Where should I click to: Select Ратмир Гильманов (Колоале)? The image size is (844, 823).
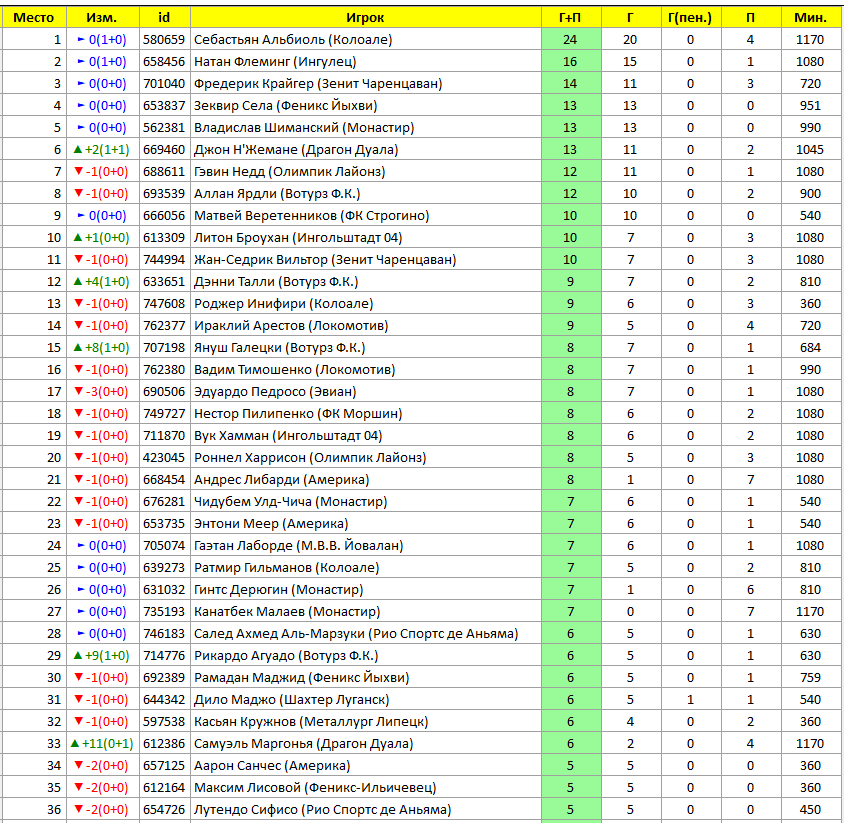[286, 568]
